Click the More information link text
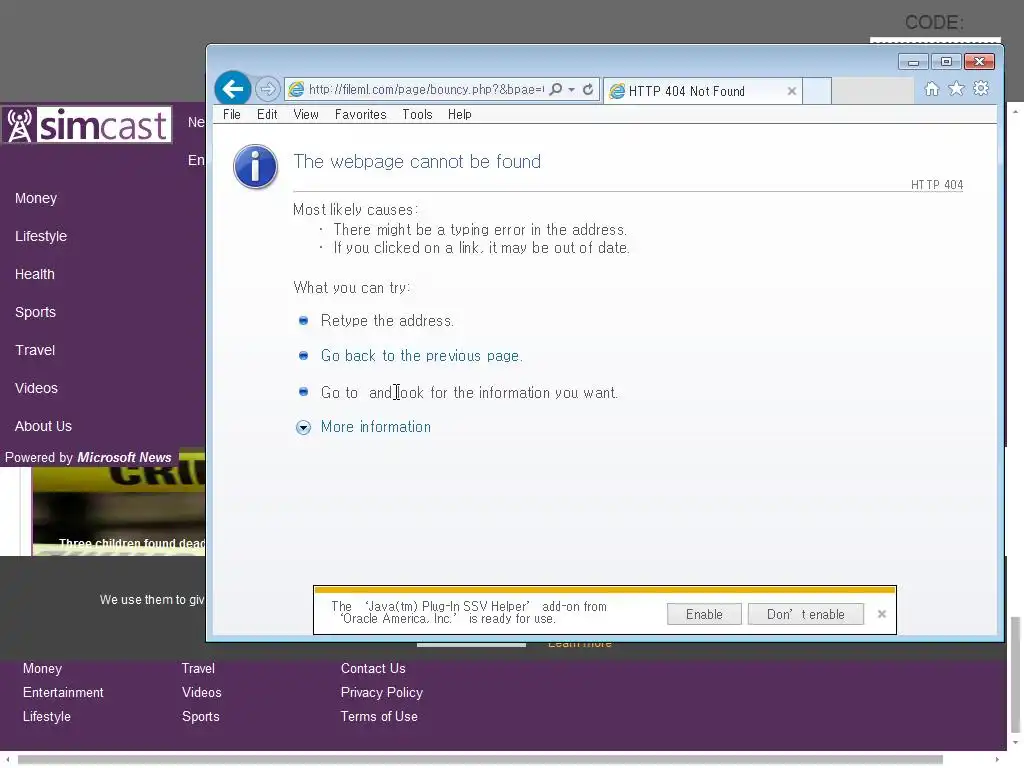 click(x=376, y=427)
